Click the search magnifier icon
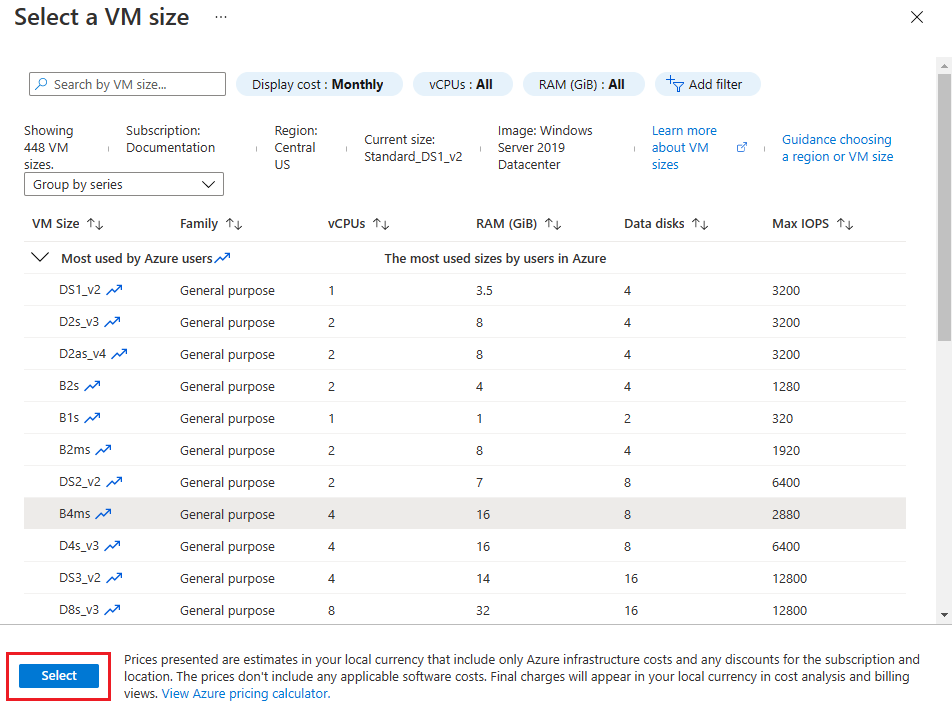 coord(39,84)
